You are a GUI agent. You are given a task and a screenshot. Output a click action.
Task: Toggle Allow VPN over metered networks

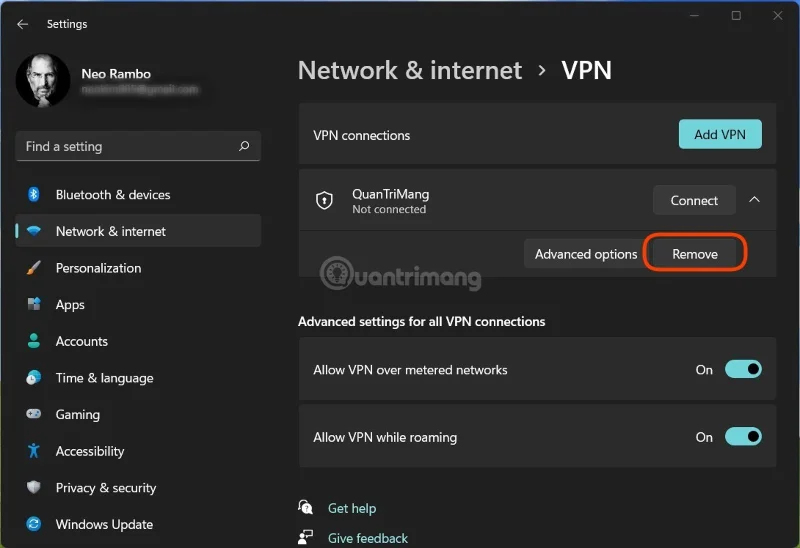[743, 369]
